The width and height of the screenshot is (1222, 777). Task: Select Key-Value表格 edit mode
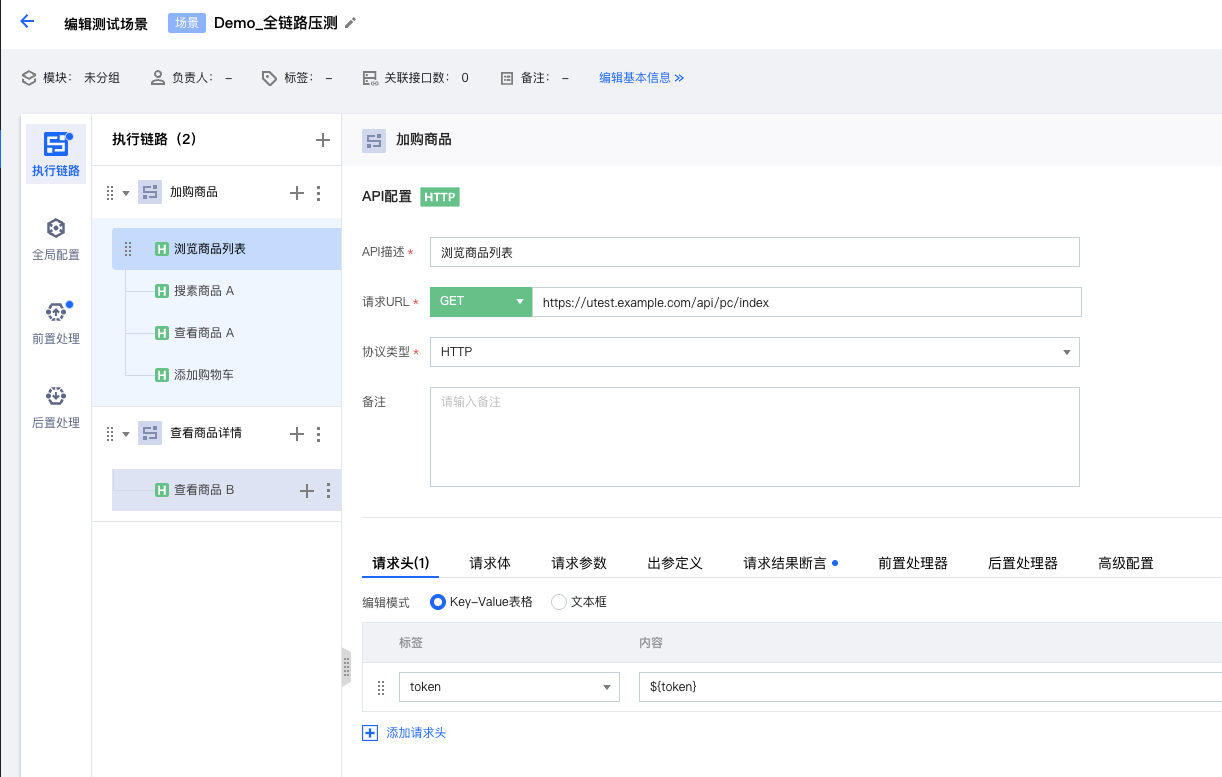pyautogui.click(x=438, y=602)
